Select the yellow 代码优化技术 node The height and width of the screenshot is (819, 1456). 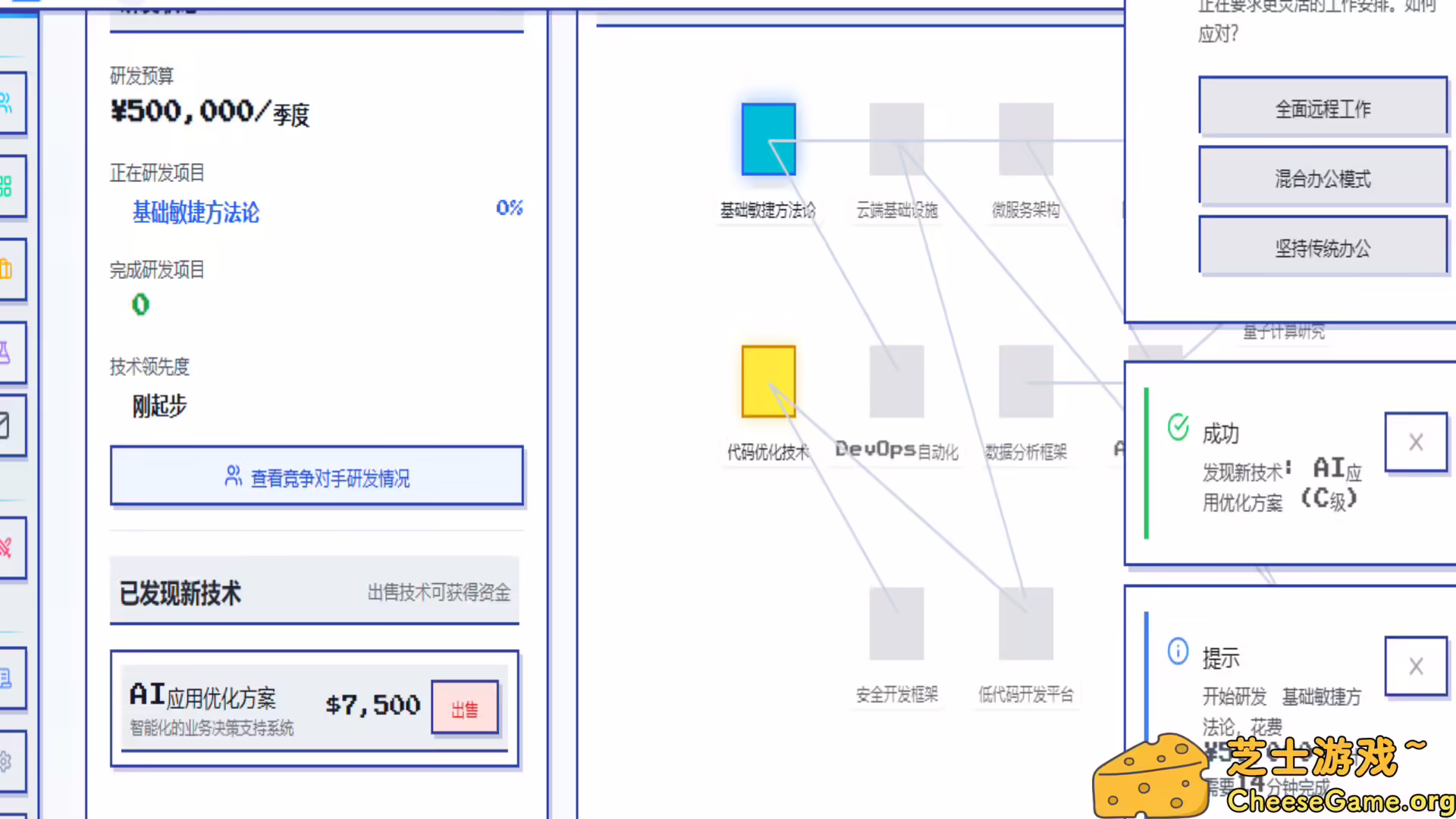(767, 381)
